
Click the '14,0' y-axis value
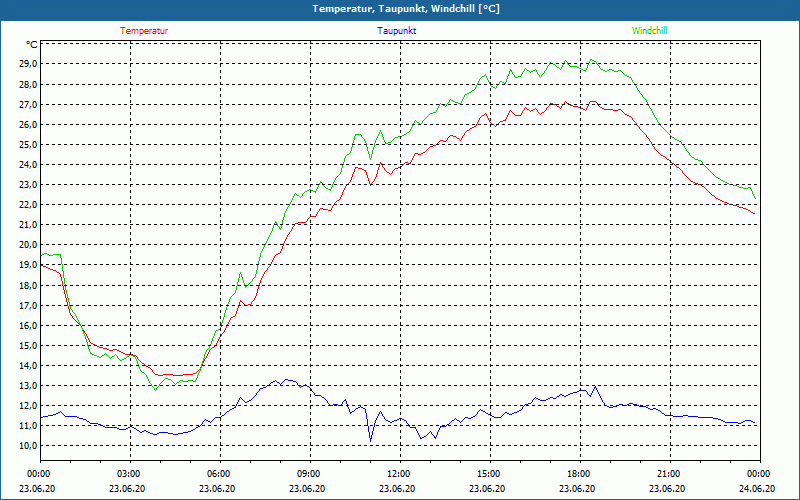[x=29, y=365]
